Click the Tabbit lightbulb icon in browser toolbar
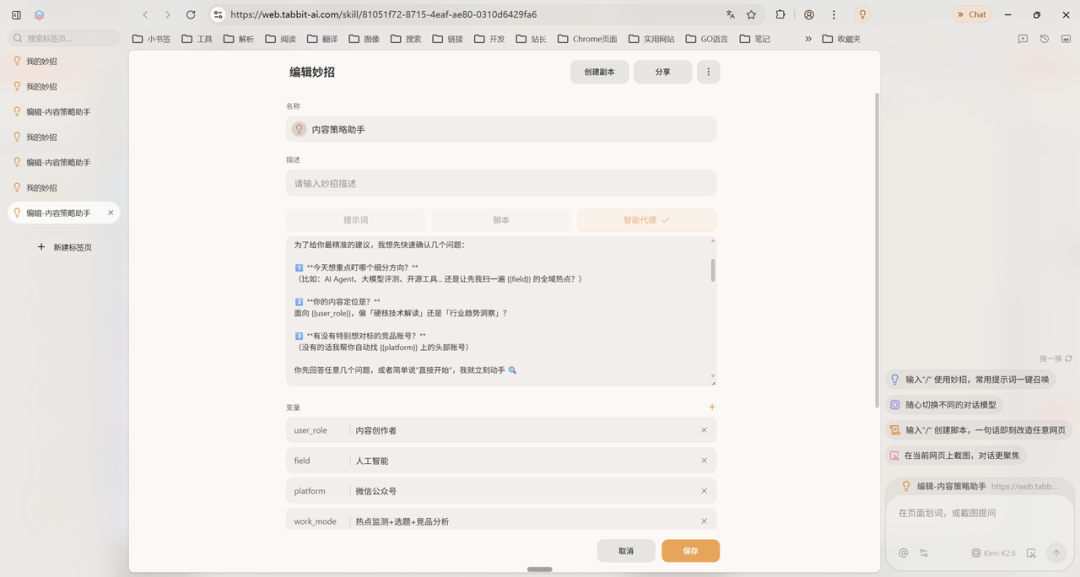Viewport: 1080px width, 577px height. (x=863, y=14)
